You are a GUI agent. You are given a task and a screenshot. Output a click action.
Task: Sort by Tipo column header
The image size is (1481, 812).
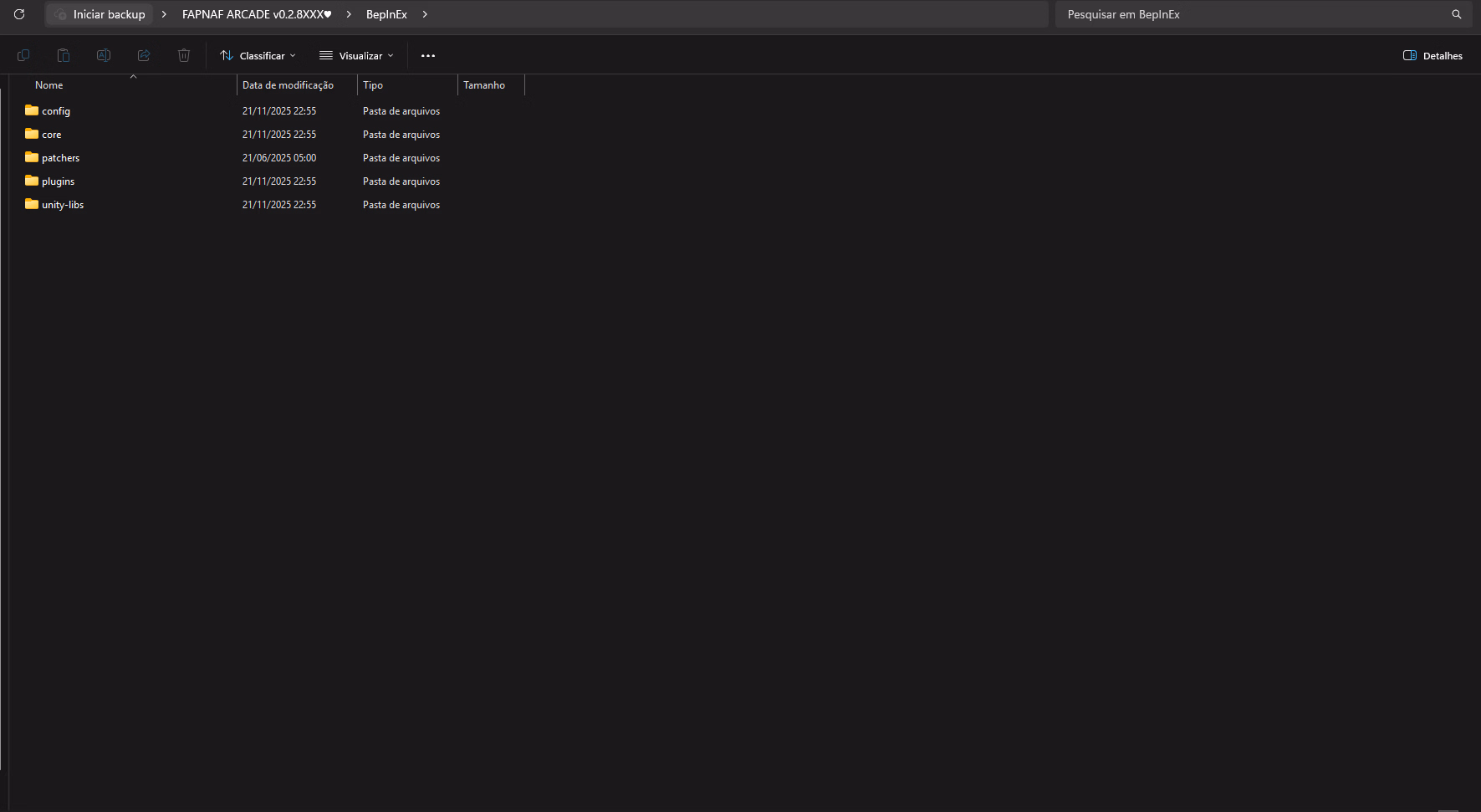[373, 85]
